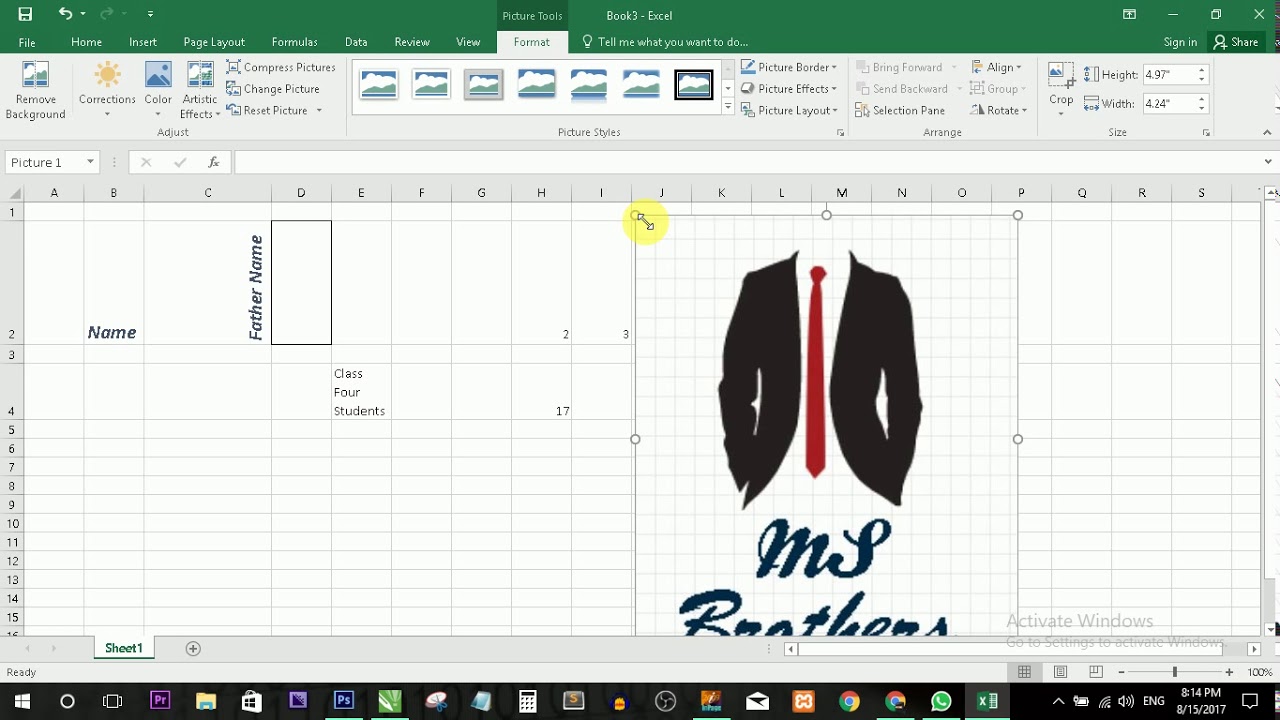Click the Save icon in Quick Access
Image resolution: width=1280 pixels, height=720 pixels.
tap(25, 14)
